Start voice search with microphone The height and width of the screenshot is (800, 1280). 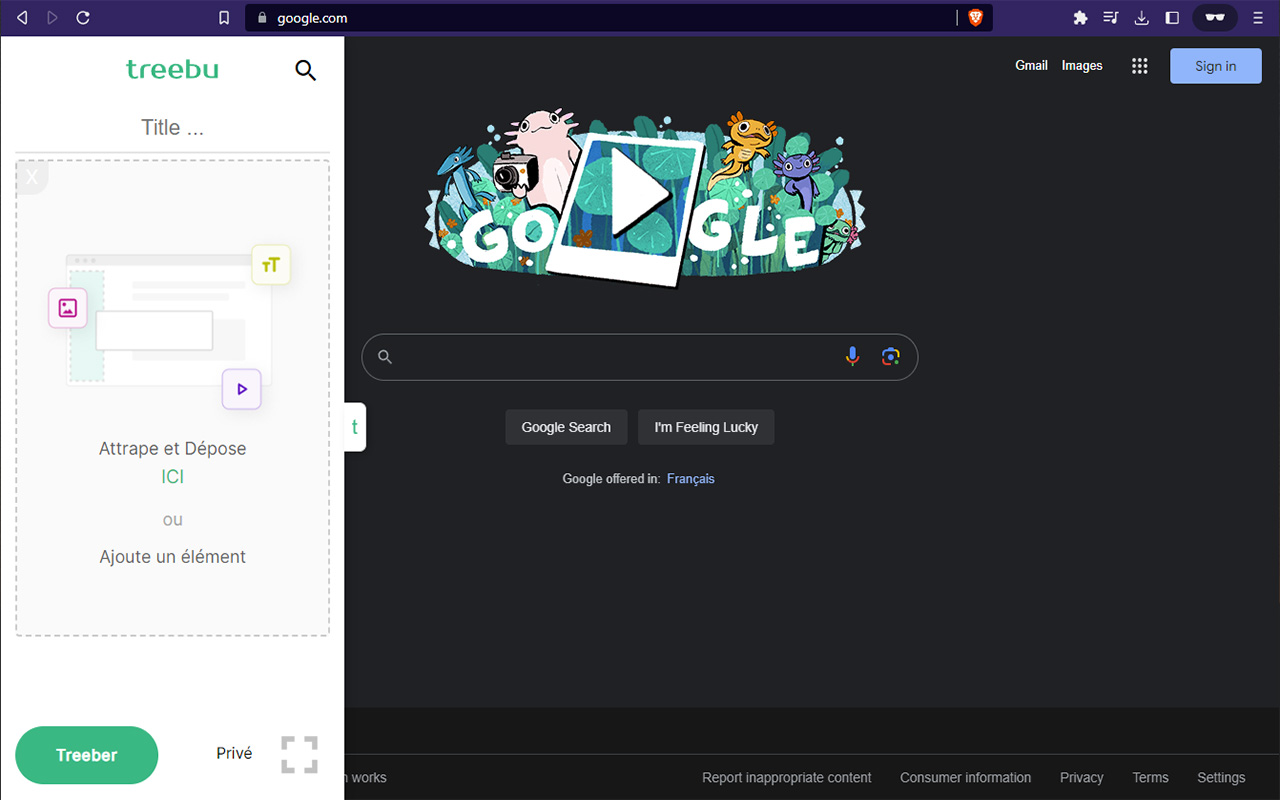(852, 357)
